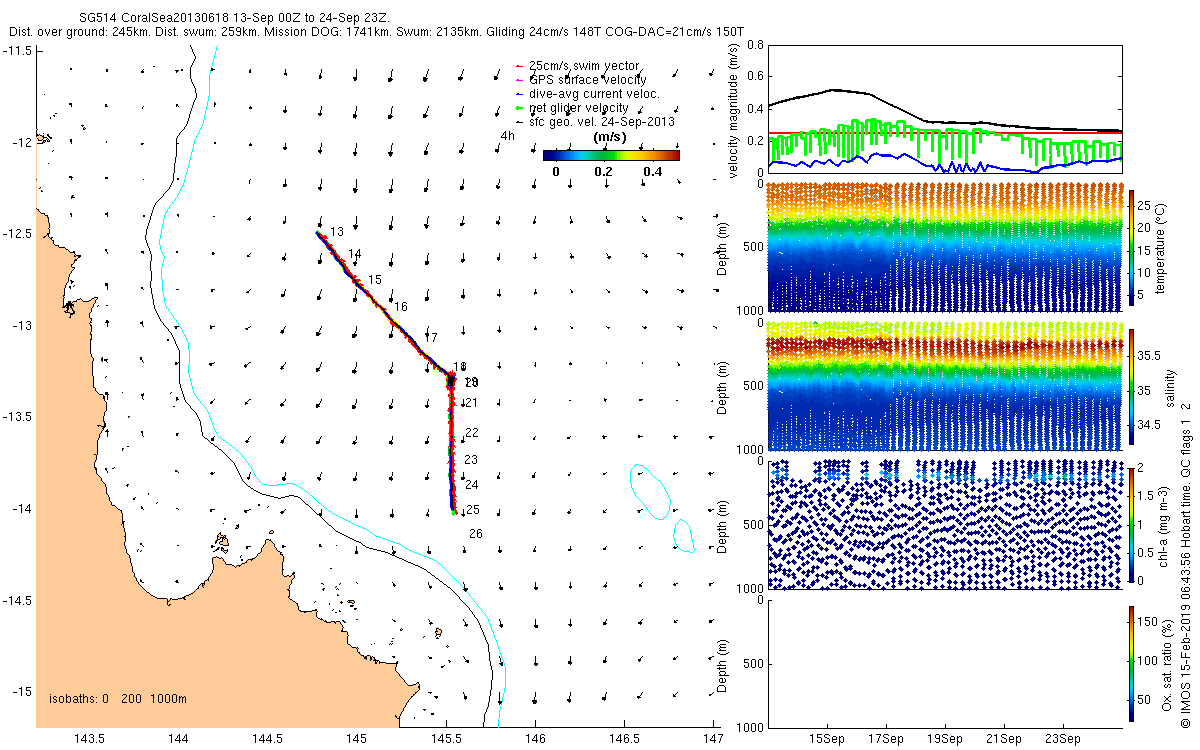Click the Ox. sat. ratio color bar
1200x750 pixels.
pyautogui.click(x=1131, y=663)
